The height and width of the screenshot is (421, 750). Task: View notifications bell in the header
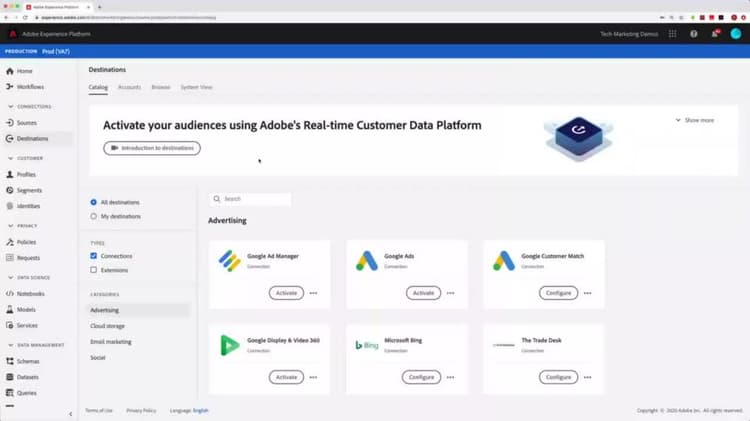click(715, 34)
